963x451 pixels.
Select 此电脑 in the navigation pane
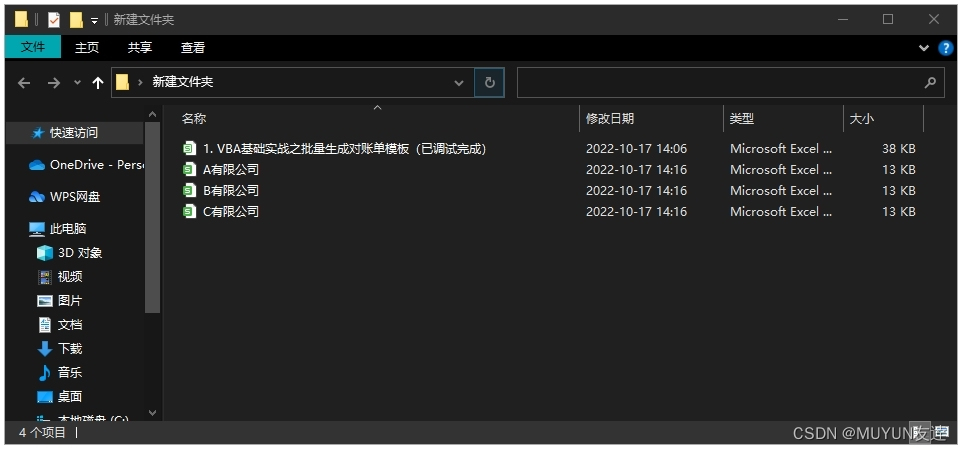point(68,229)
